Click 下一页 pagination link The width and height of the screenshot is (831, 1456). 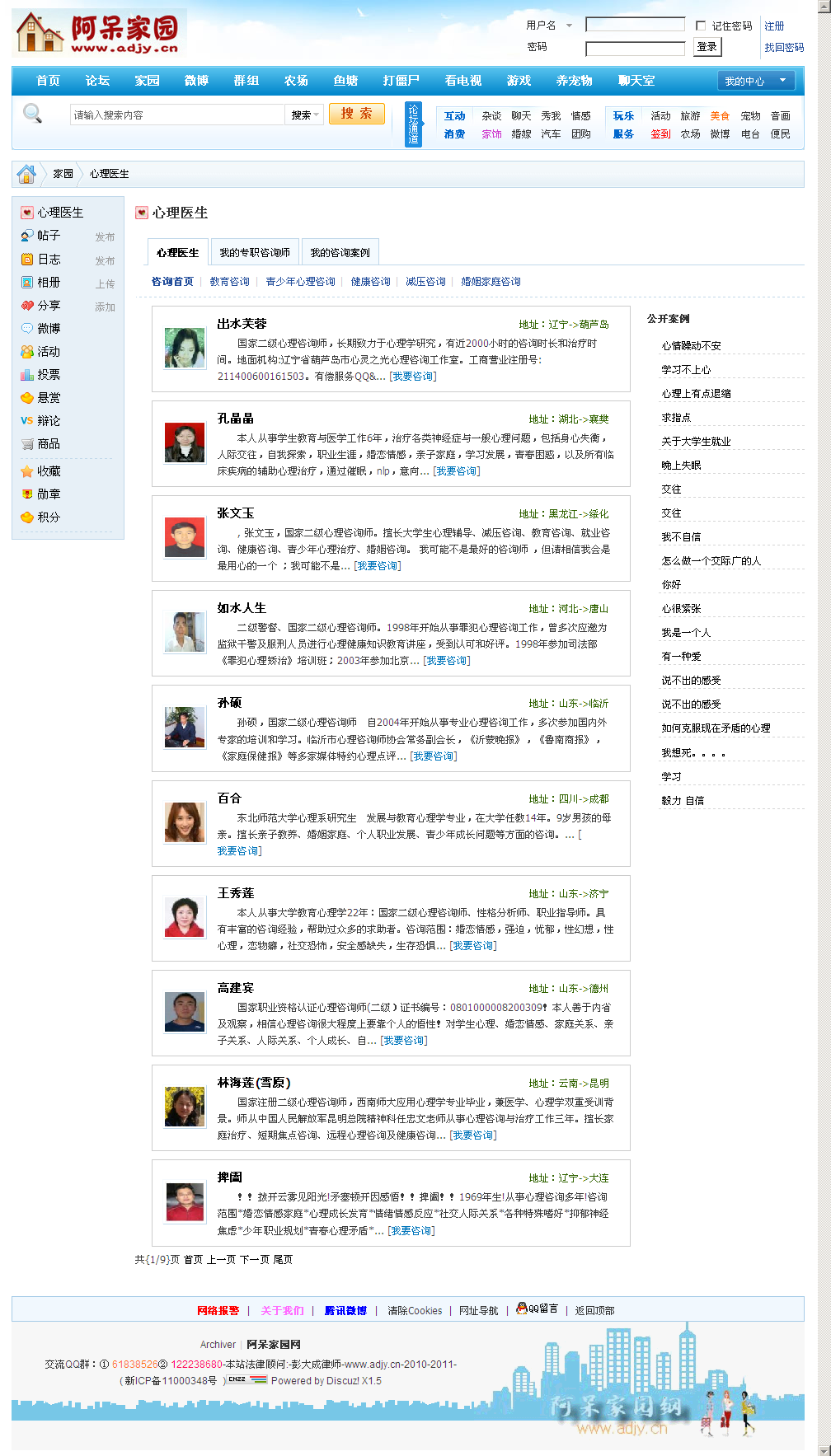[x=255, y=1260]
